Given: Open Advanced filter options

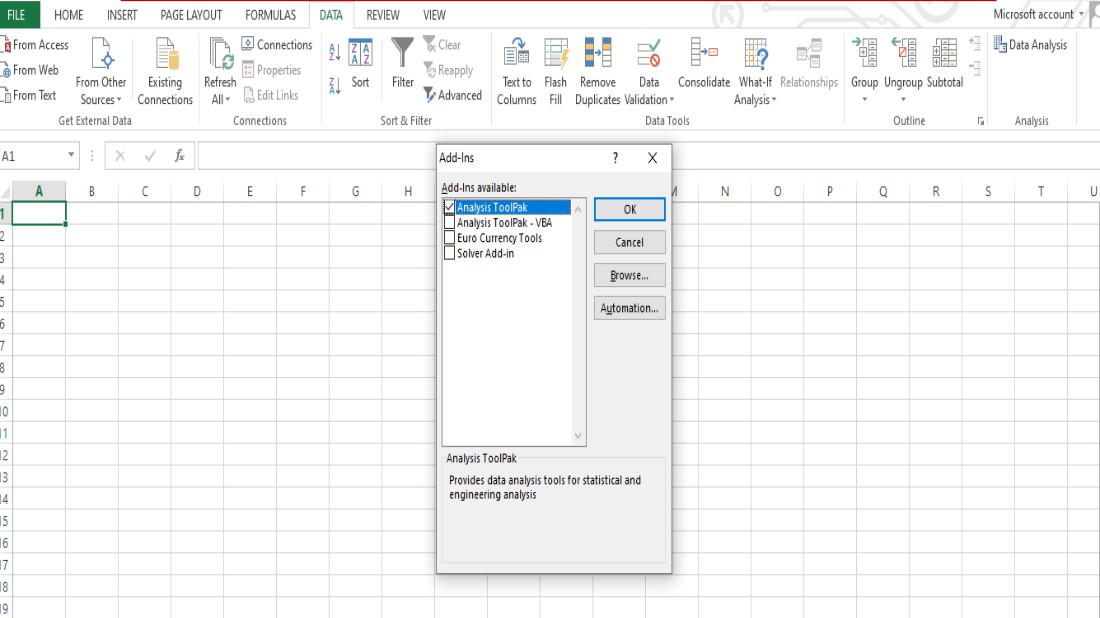Looking at the screenshot, I should [x=453, y=95].
